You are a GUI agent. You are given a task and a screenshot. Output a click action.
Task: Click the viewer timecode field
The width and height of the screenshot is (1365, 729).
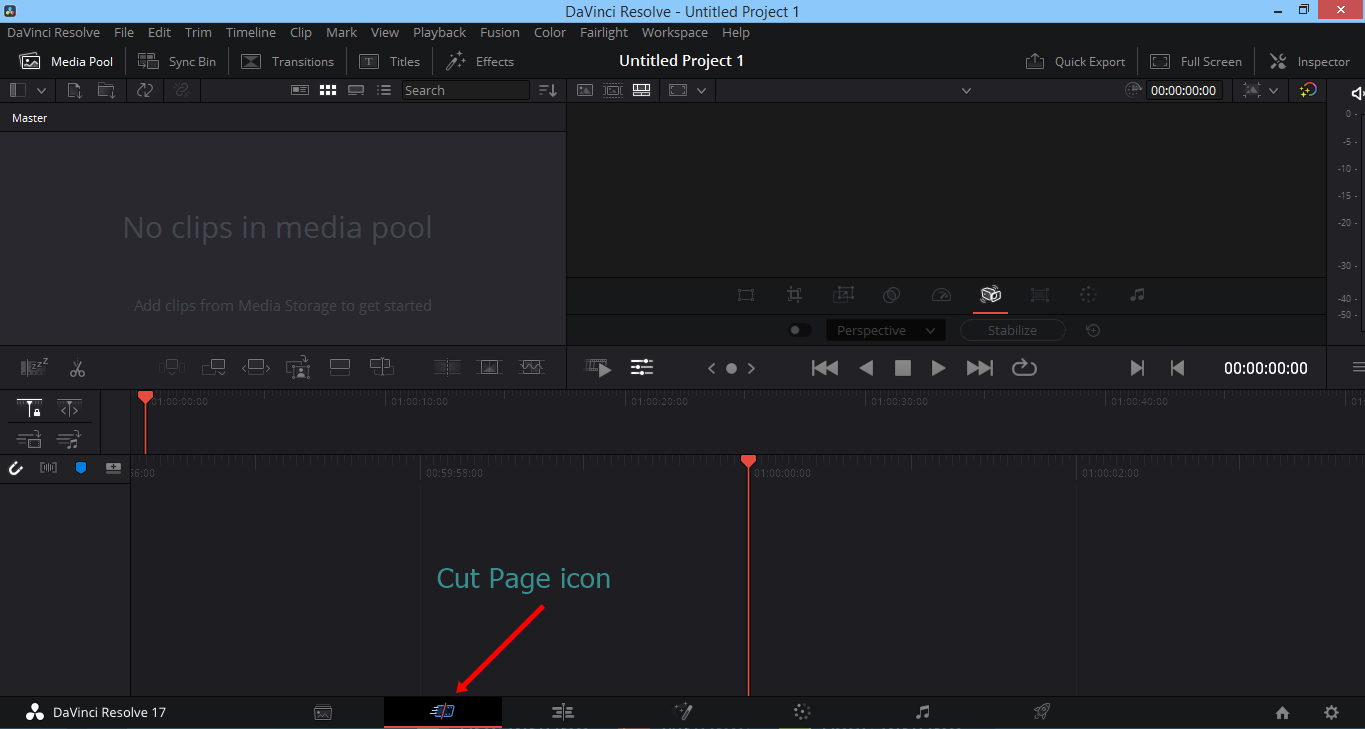[1184, 90]
